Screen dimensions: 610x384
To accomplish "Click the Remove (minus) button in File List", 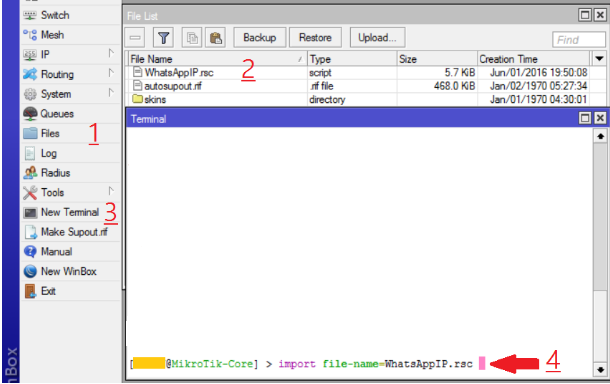I will [x=135, y=38].
